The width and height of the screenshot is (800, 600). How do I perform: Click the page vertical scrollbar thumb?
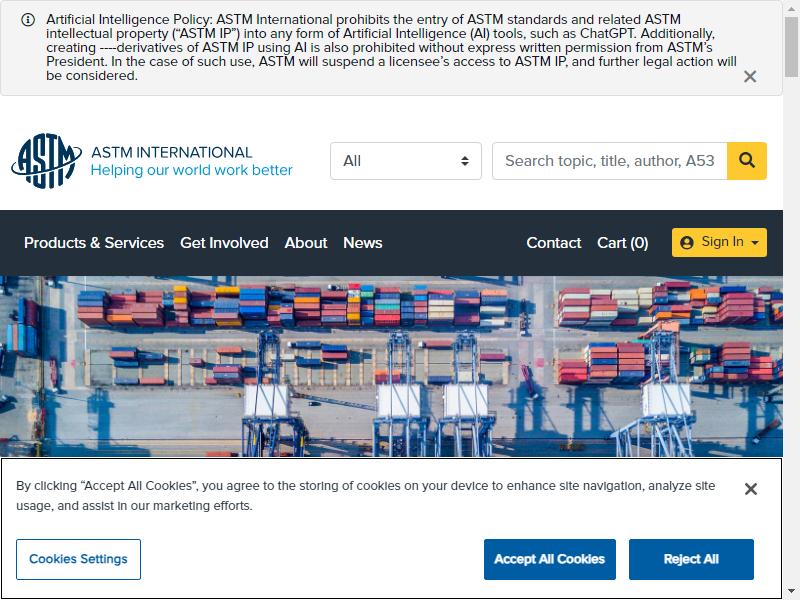coord(791,47)
